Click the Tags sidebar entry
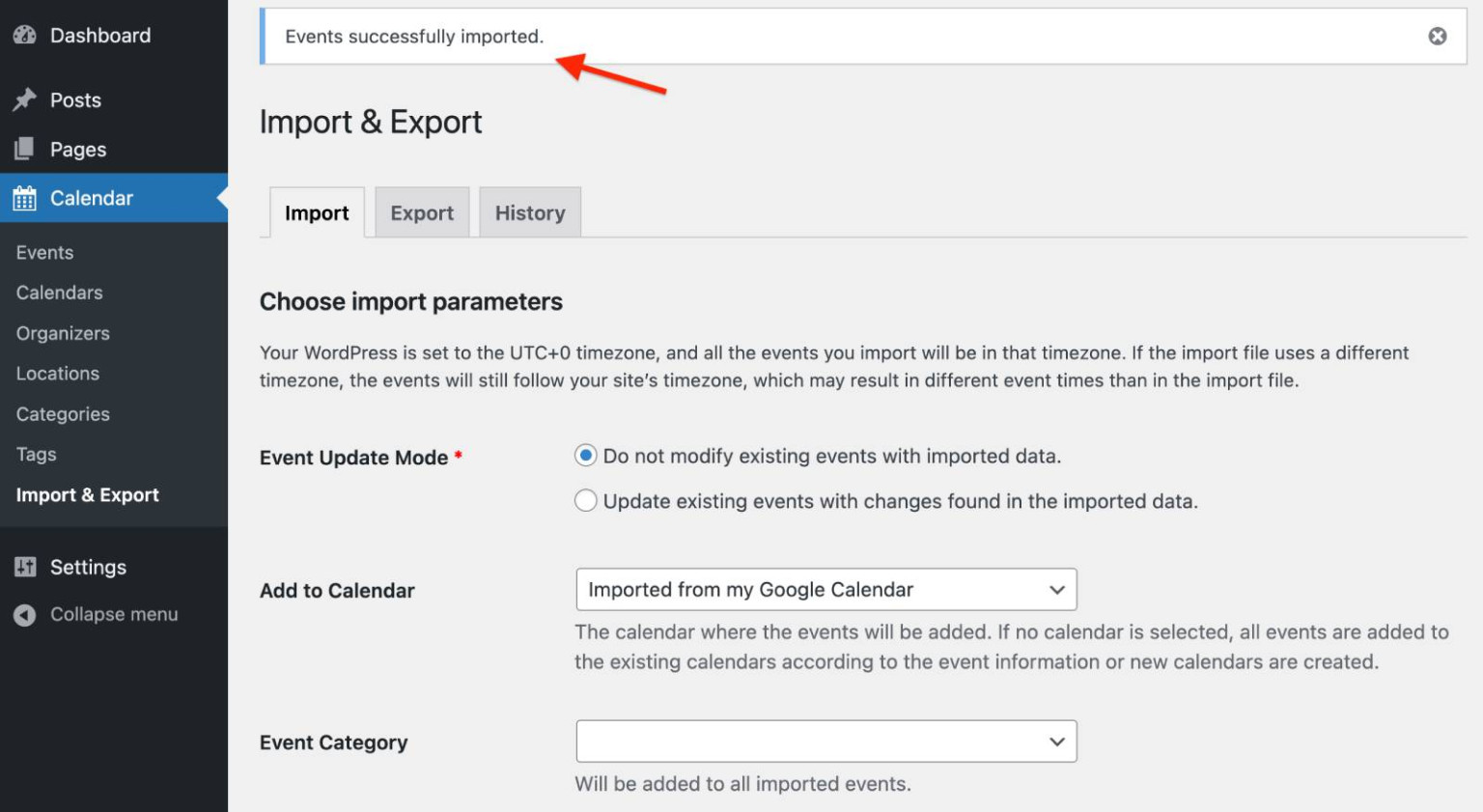This screenshot has width=1483, height=812. [x=36, y=454]
